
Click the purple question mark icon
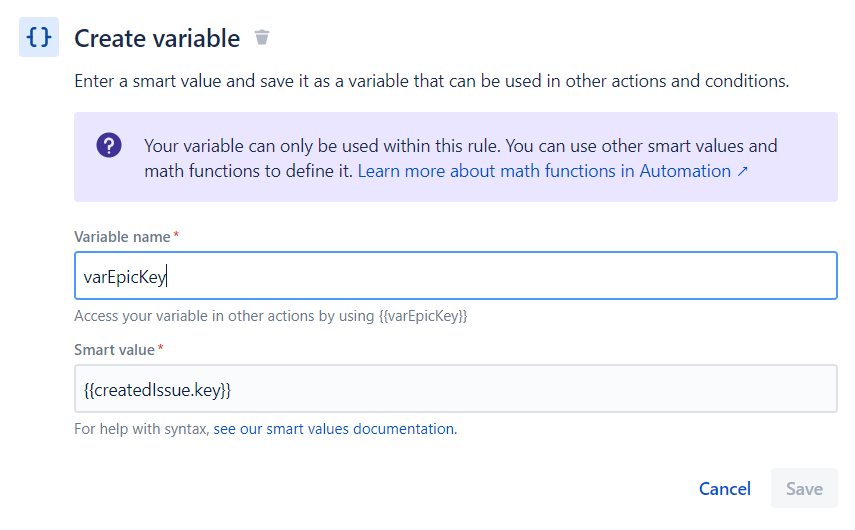pos(109,146)
